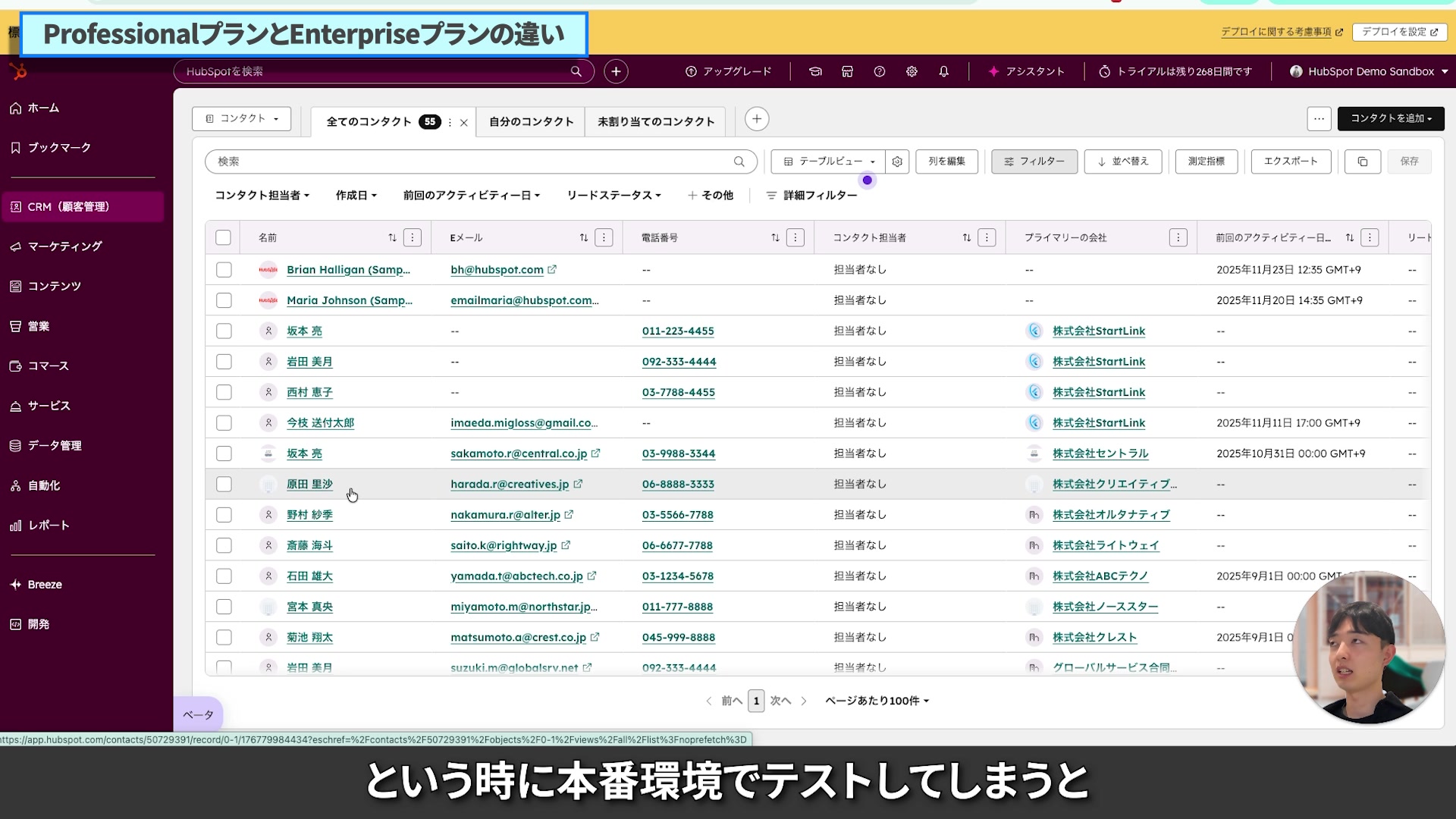Open the 株式会社セントラル company link
Image resolution: width=1456 pixels, height=819 pixels.
point(1100,453)
